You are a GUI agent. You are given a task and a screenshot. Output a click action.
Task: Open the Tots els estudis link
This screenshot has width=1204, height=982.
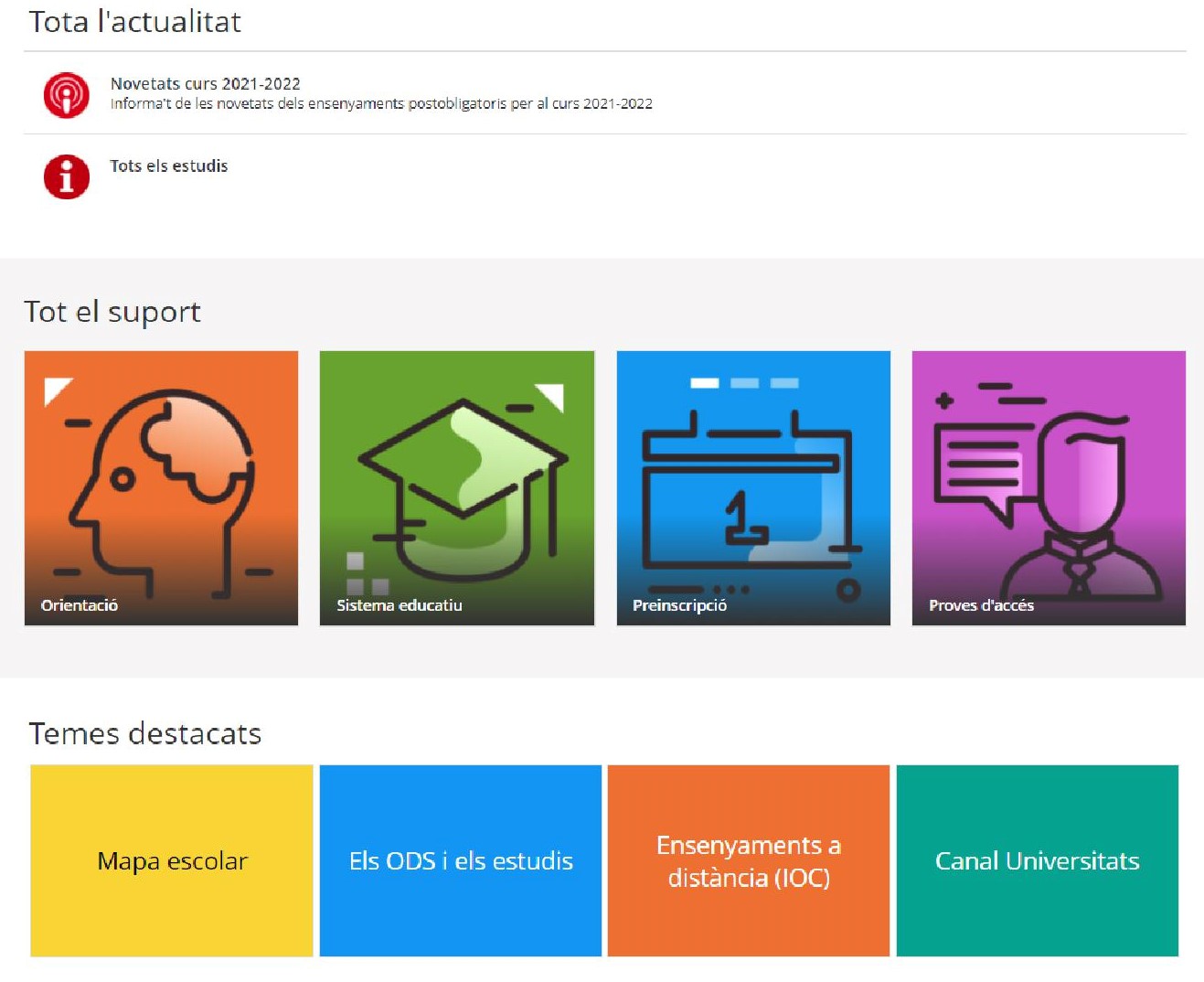168,165
